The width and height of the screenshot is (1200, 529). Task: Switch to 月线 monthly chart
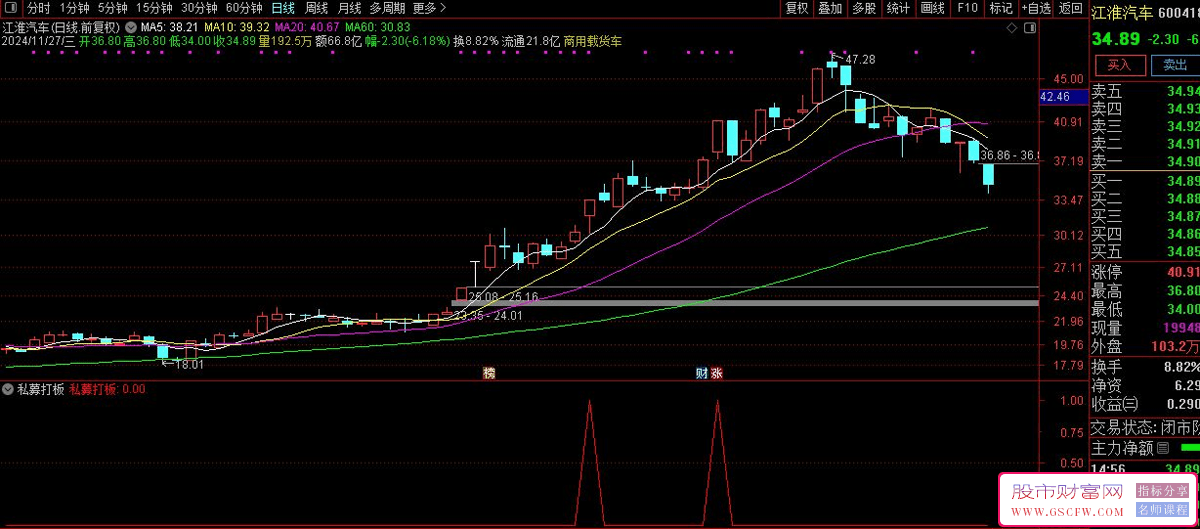(x=349, y=8)
